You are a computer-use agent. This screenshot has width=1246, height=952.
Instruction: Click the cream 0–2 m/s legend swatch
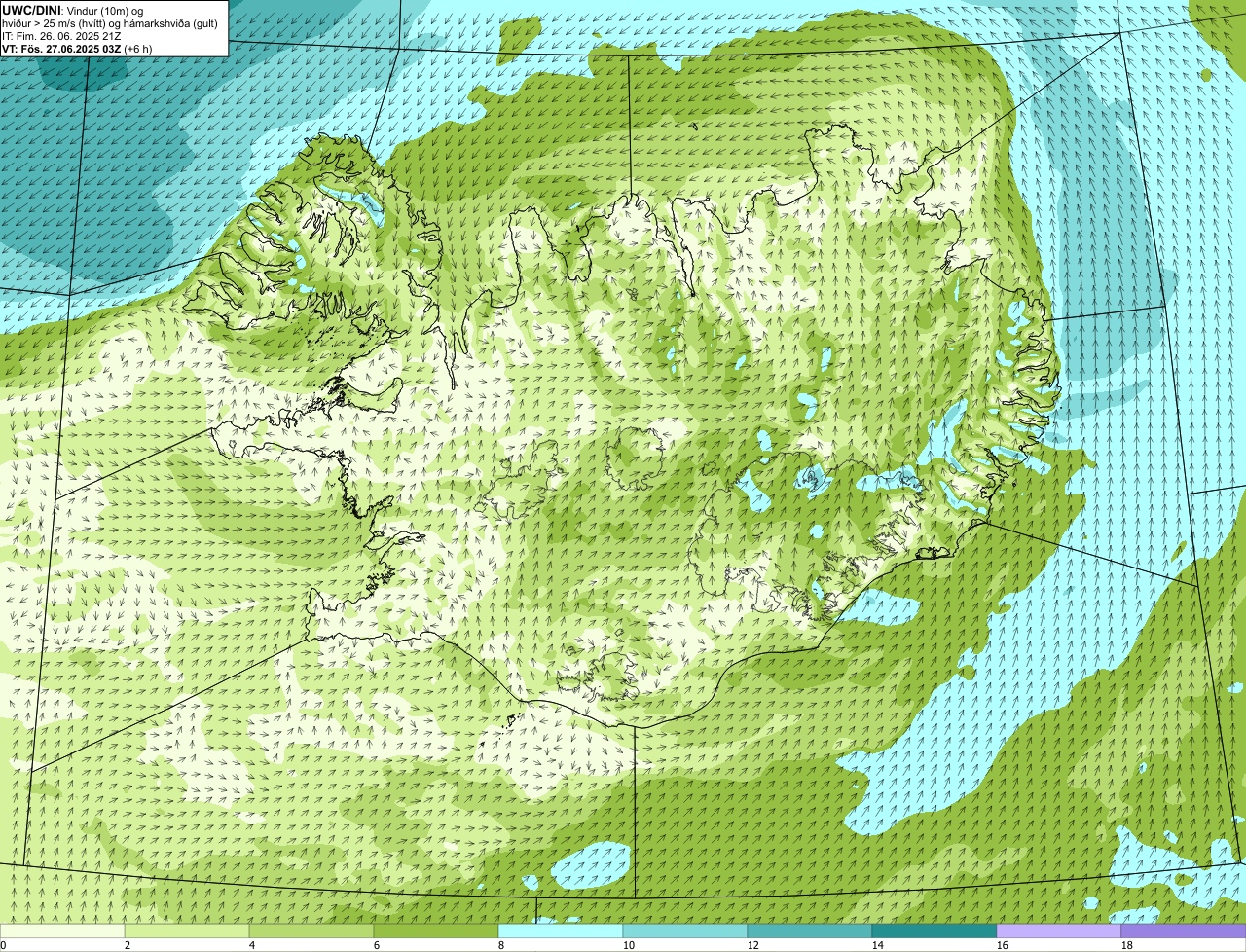pyautogui.click(x=62, y=932)
